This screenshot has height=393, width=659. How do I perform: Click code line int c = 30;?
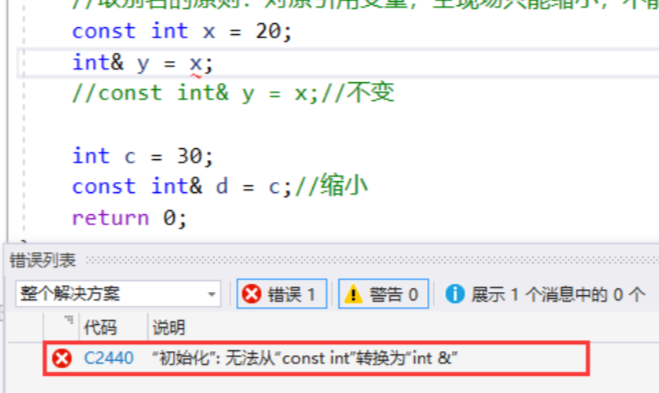[142, 156]
